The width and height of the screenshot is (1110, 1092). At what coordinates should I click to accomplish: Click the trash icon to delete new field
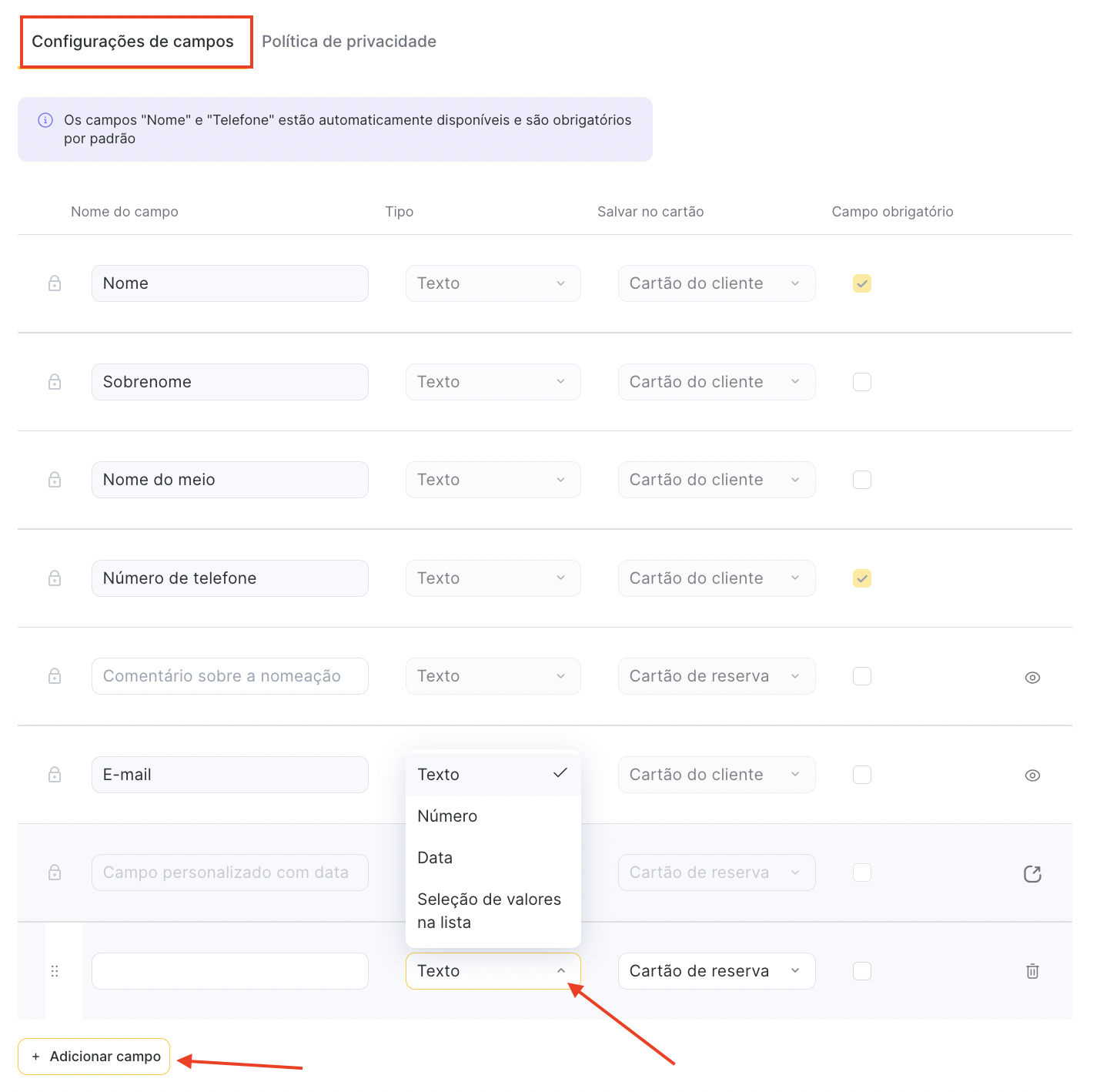click(1032, 971)
